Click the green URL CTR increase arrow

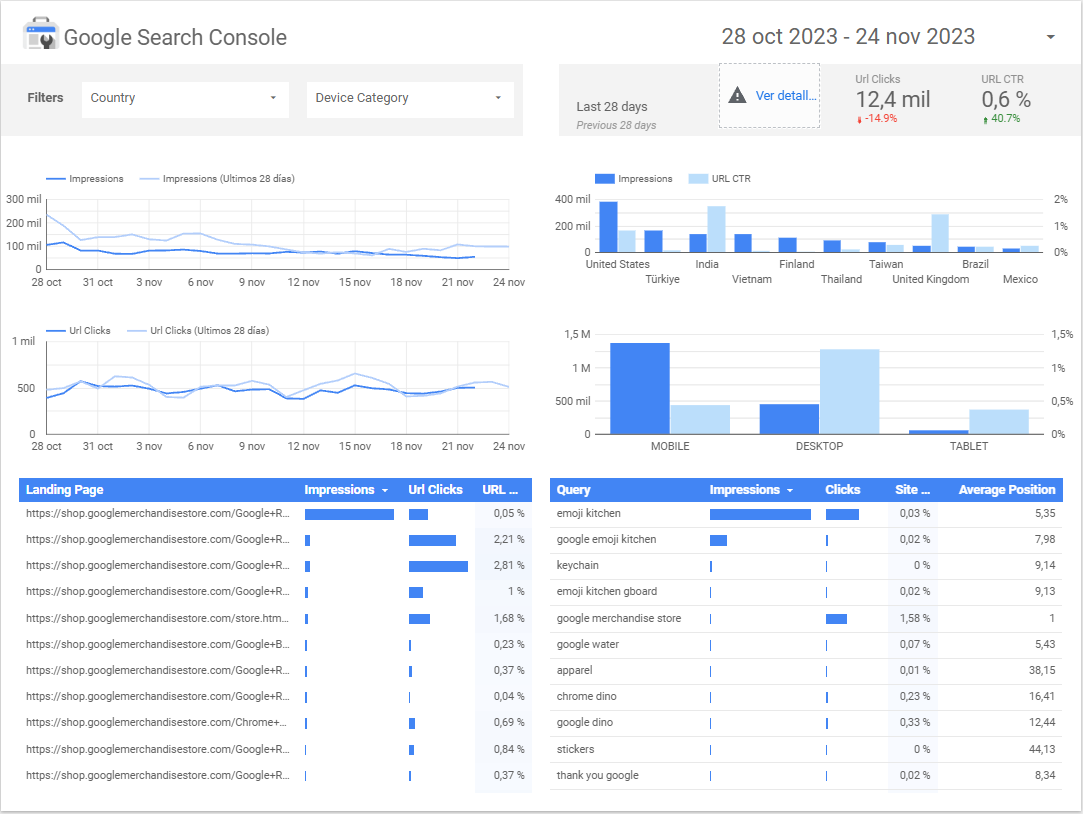tap(986, 119)
